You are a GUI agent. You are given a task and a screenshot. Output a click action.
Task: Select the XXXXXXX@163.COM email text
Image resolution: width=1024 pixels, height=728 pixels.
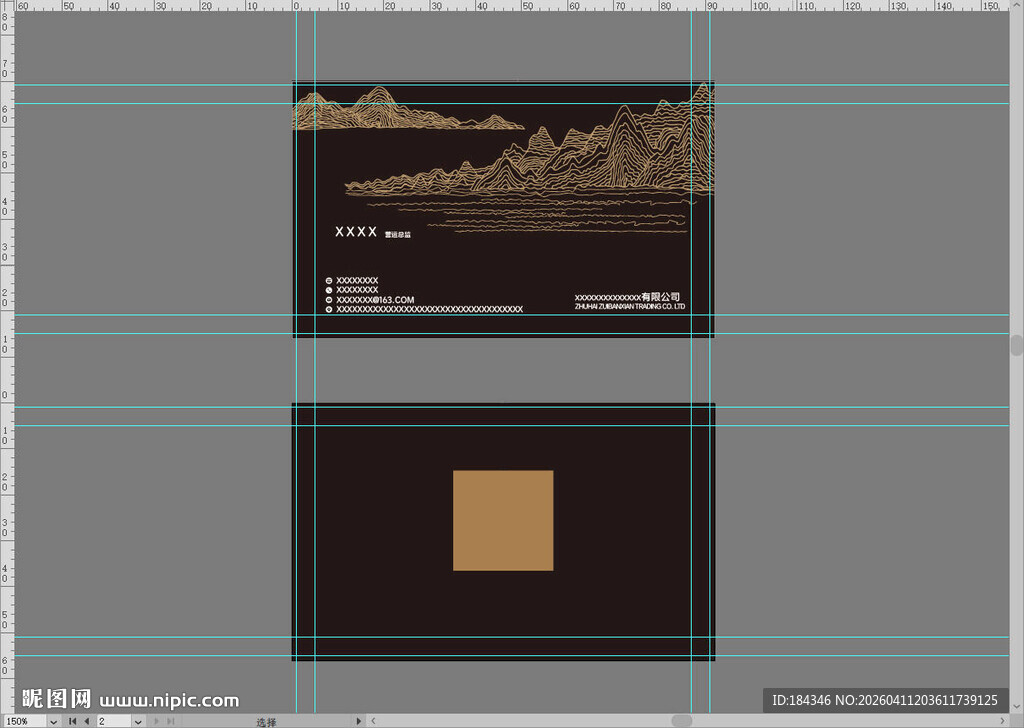click(375, 300)
